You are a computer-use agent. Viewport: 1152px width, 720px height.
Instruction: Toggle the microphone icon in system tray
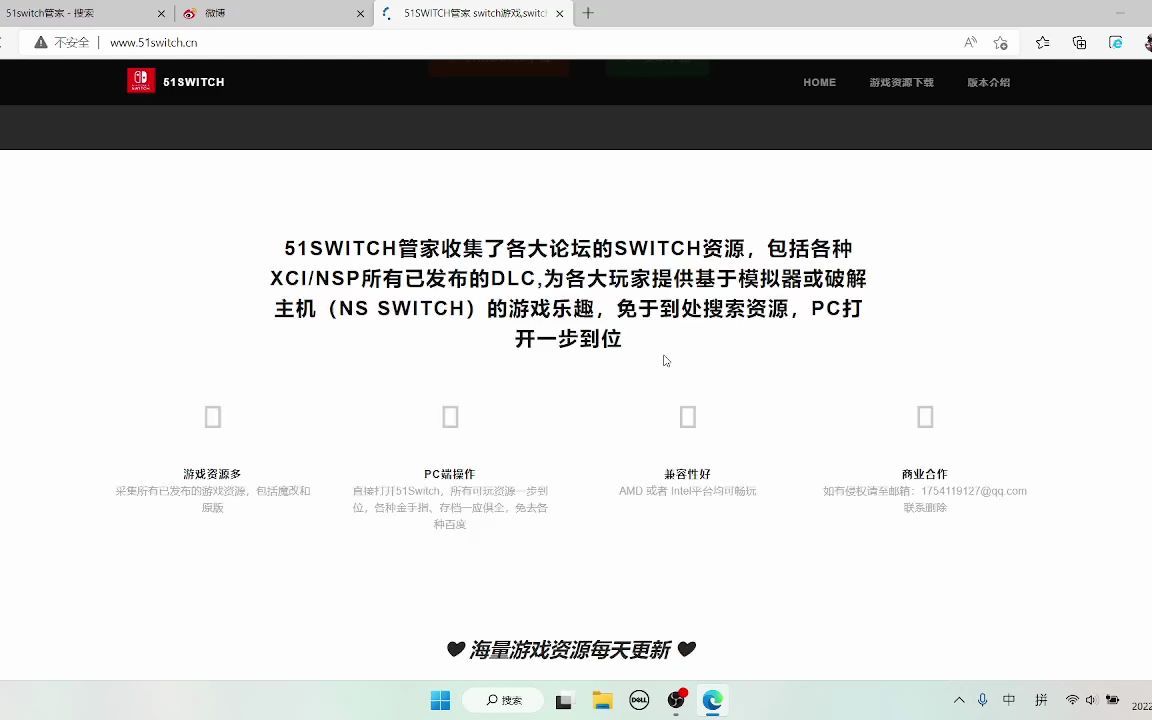(981, 700)
